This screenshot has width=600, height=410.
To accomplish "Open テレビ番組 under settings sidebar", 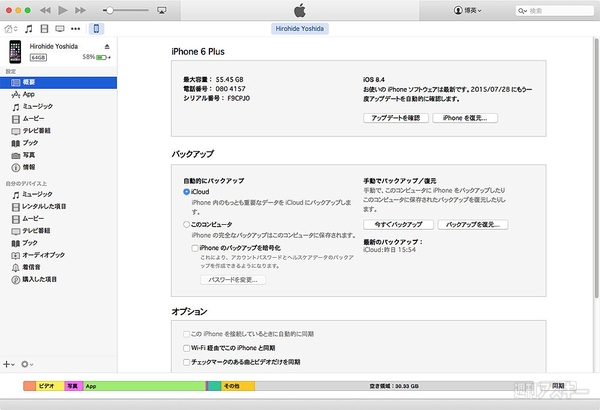I will tap(59, 131).
